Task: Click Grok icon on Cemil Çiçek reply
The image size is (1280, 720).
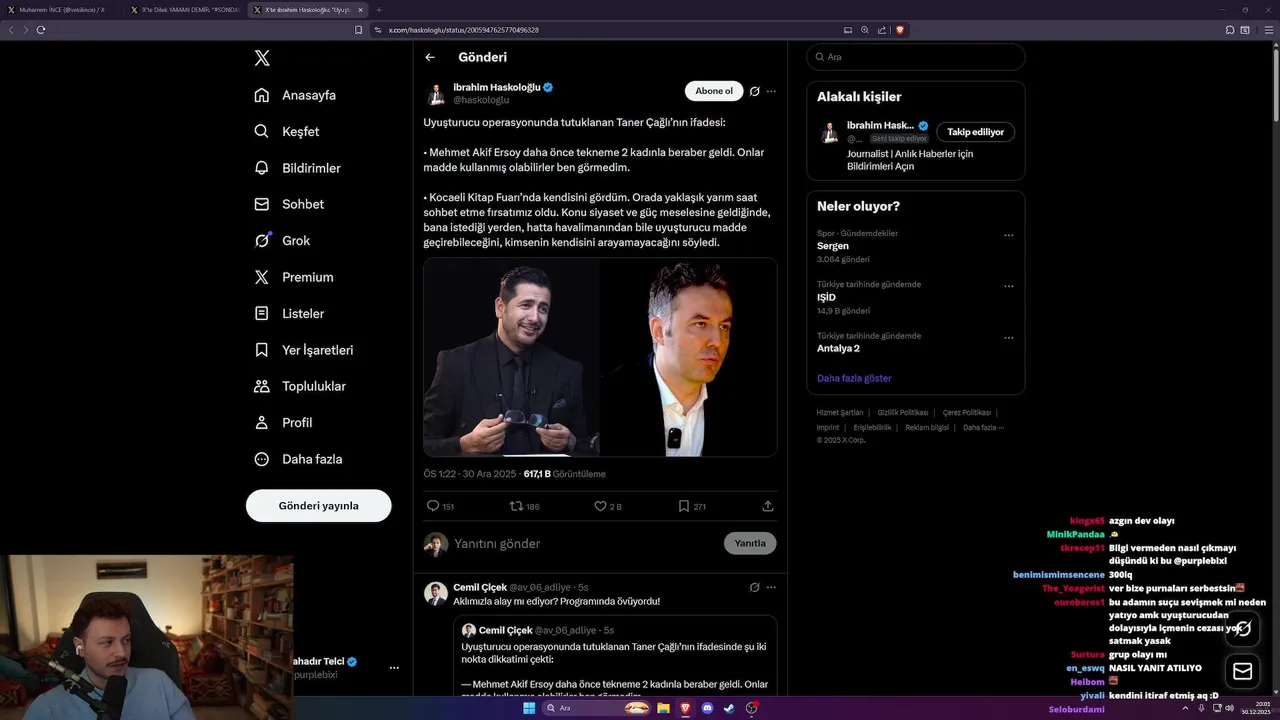Action: (755, 587)
